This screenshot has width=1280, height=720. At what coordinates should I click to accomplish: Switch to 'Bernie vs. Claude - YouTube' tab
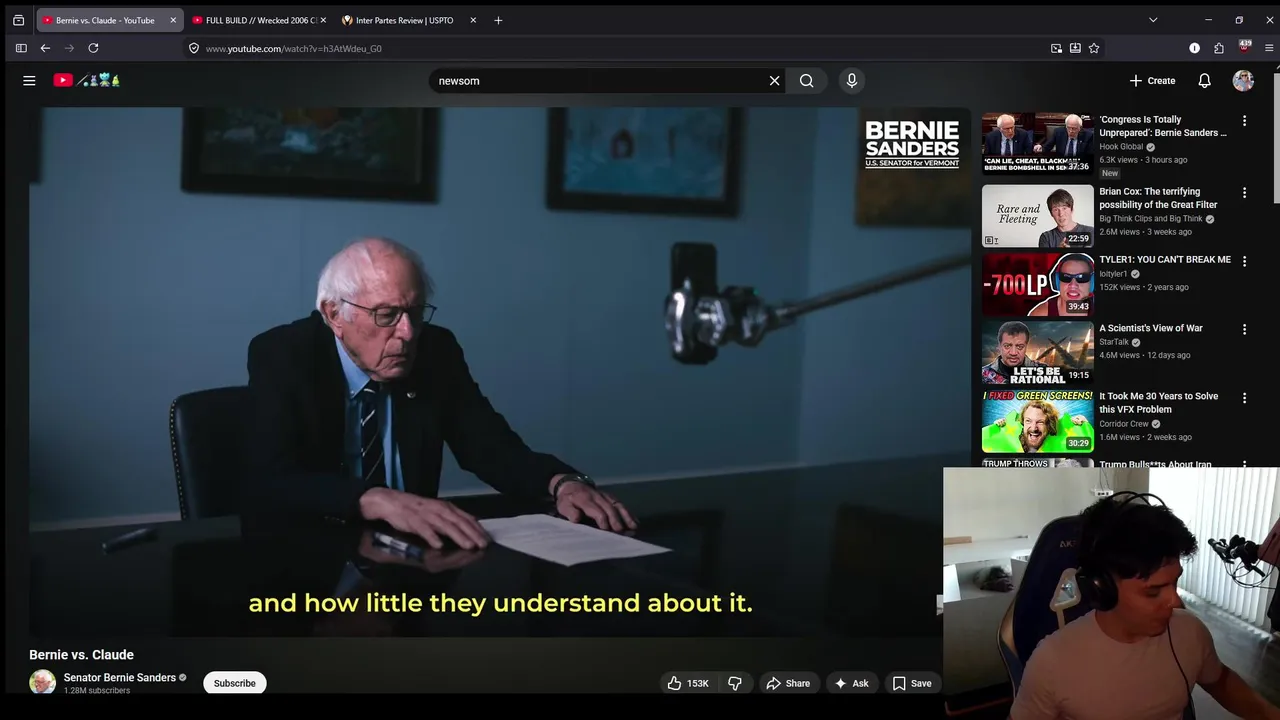[108, 20]
